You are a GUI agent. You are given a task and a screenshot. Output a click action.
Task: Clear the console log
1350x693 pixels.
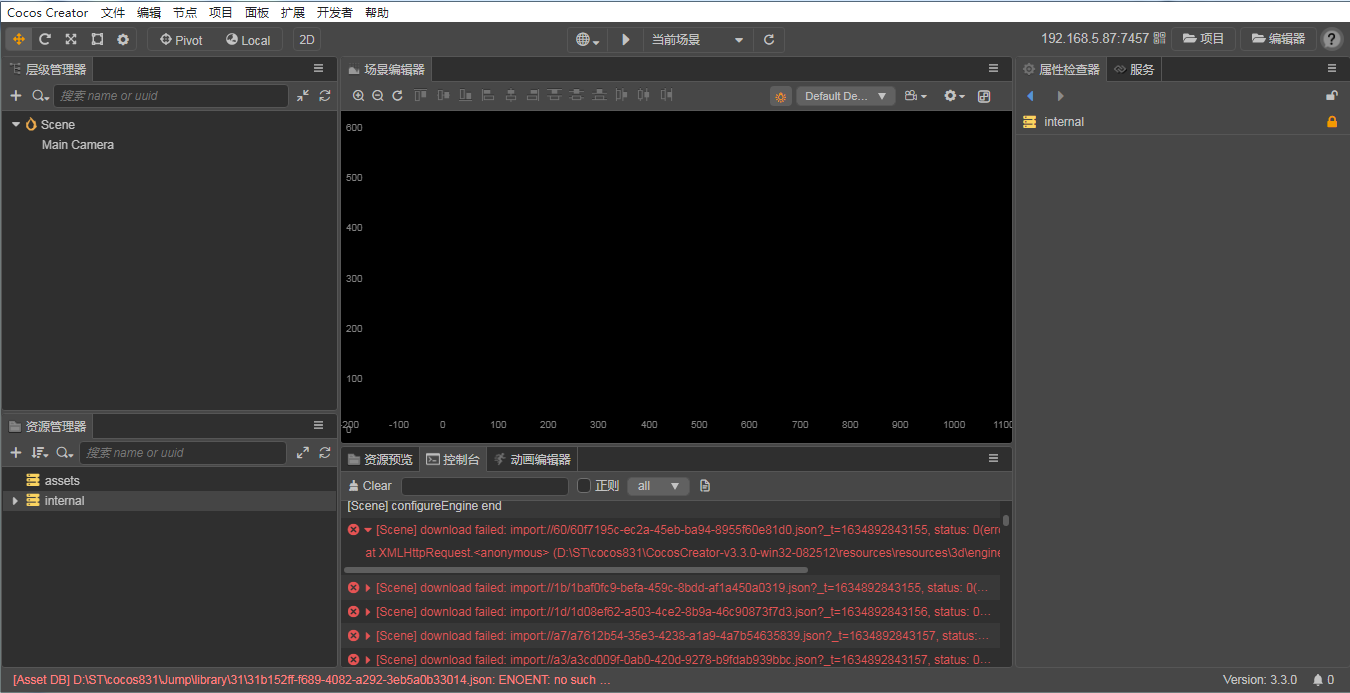click(369, 486)
